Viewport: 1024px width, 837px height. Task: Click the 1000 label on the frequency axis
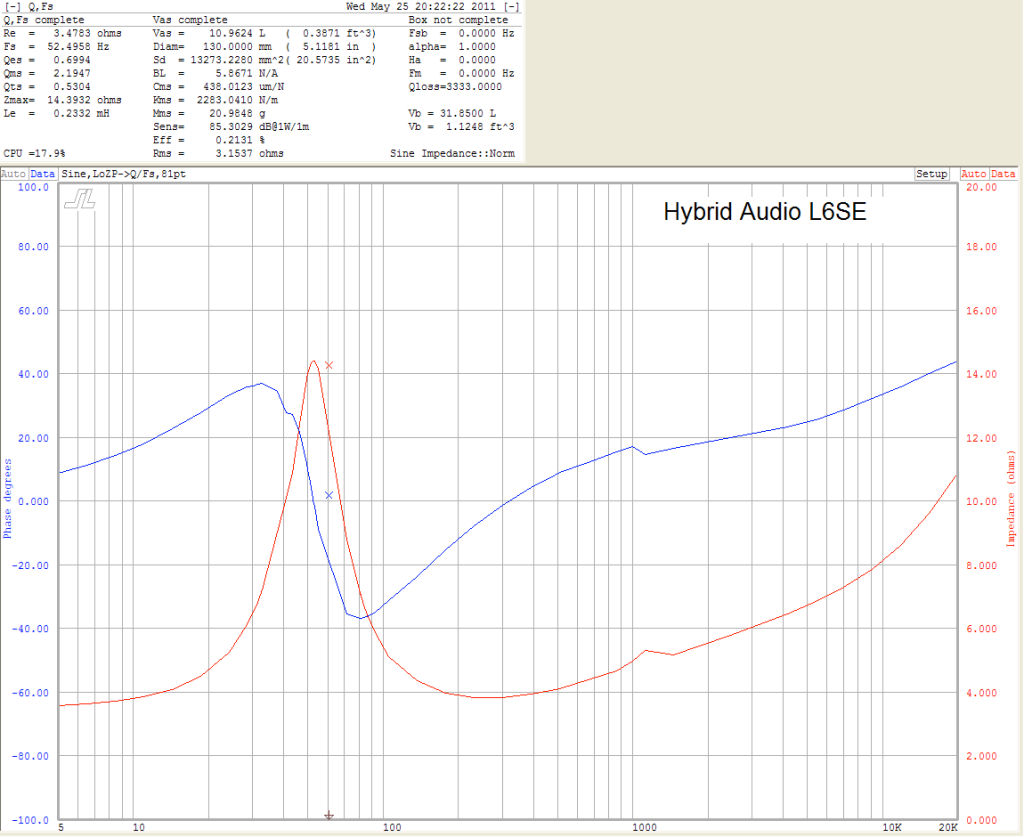644,827
